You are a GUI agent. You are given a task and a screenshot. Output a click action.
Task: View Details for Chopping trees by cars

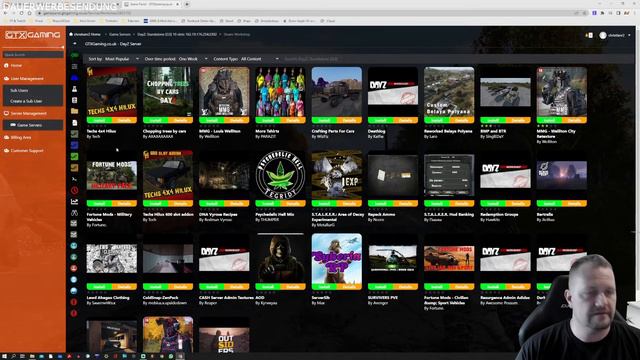pos(180,120)
